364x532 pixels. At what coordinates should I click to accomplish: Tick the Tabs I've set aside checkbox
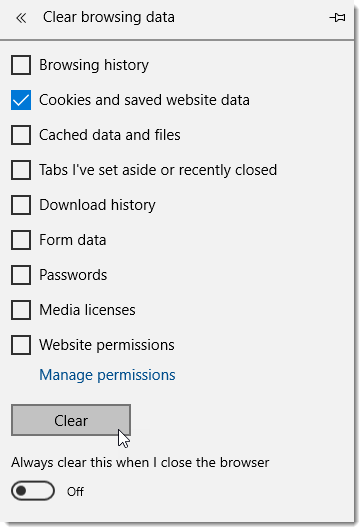tap(21, 170)
